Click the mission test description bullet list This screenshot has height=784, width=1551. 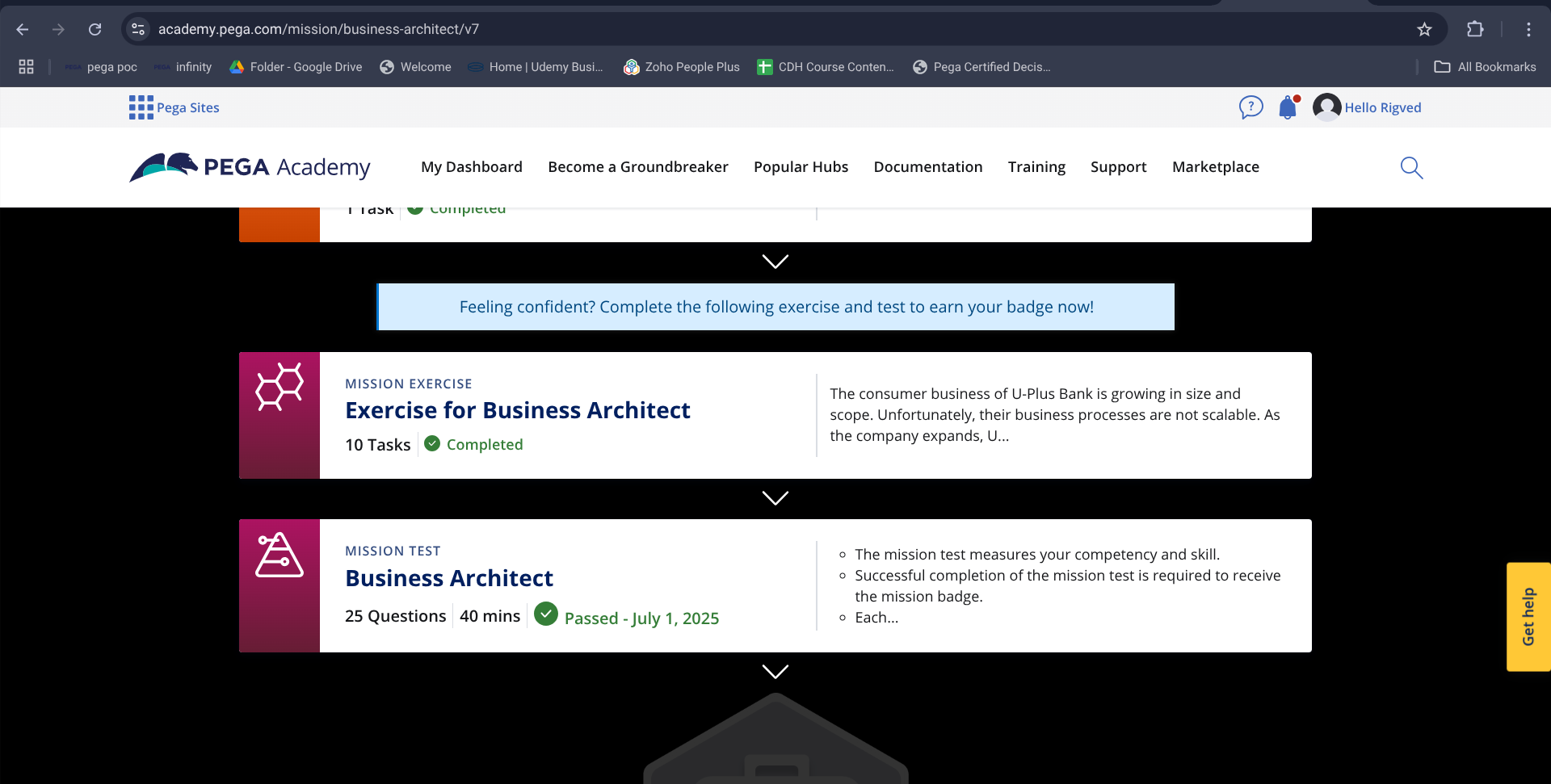(1060, 585)
